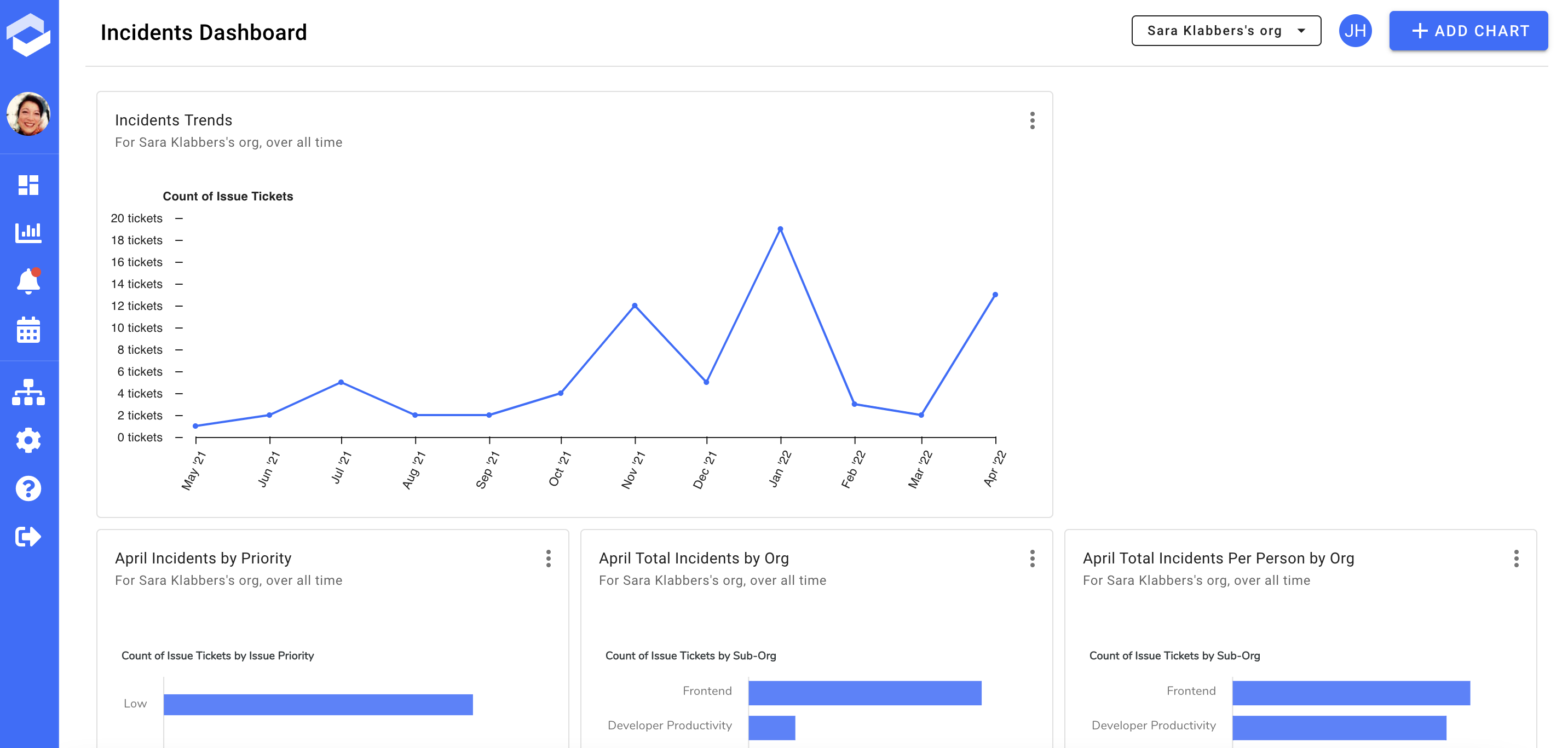Viewport: 1568px width, 748px height.
Task: Click the JH user avatar
Action: tap(1355, 31)
